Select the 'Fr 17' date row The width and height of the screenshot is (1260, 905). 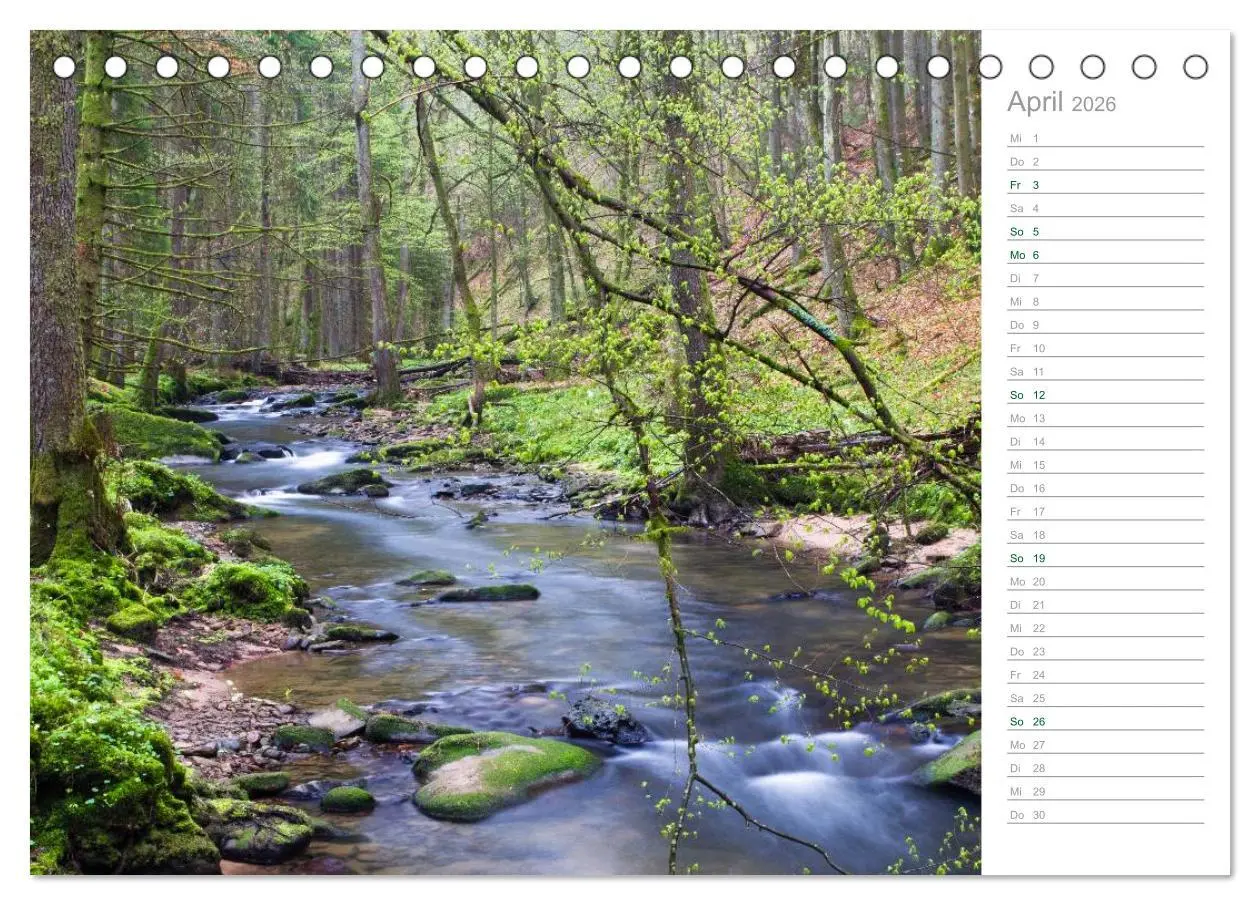pyautogui.click(x=1105, y=510)
